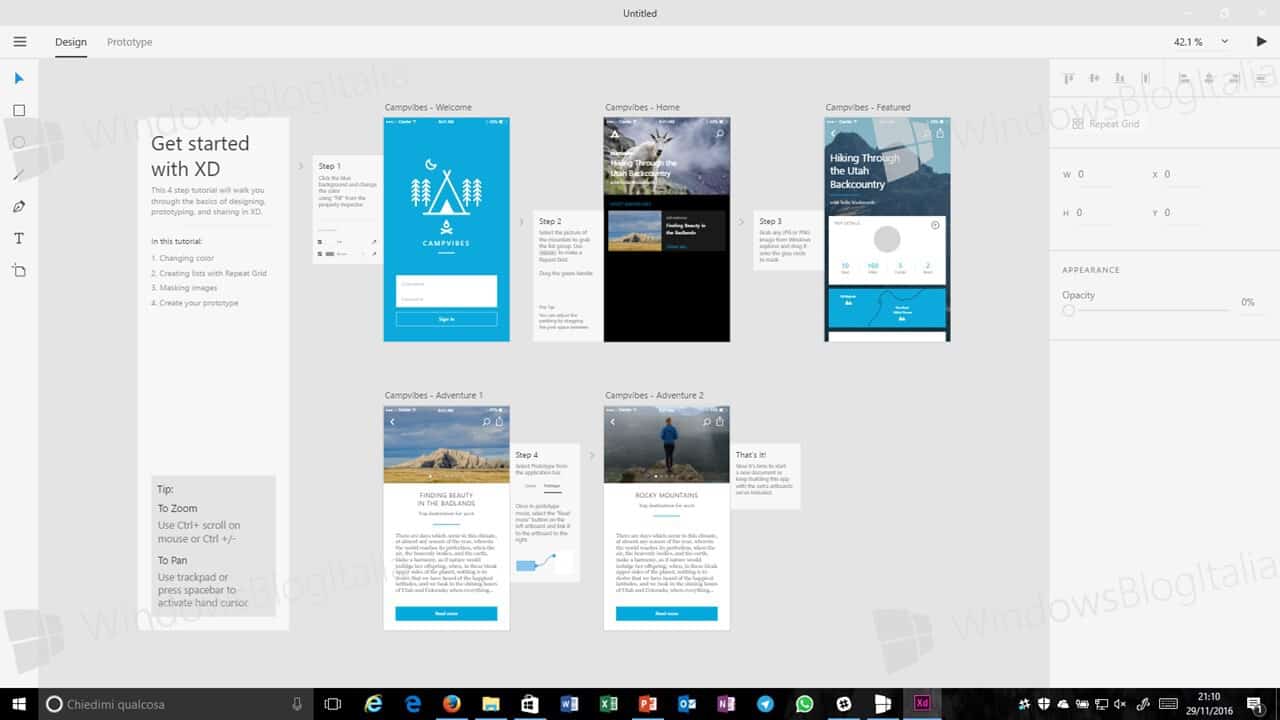Select the Artboard tool

19,271
